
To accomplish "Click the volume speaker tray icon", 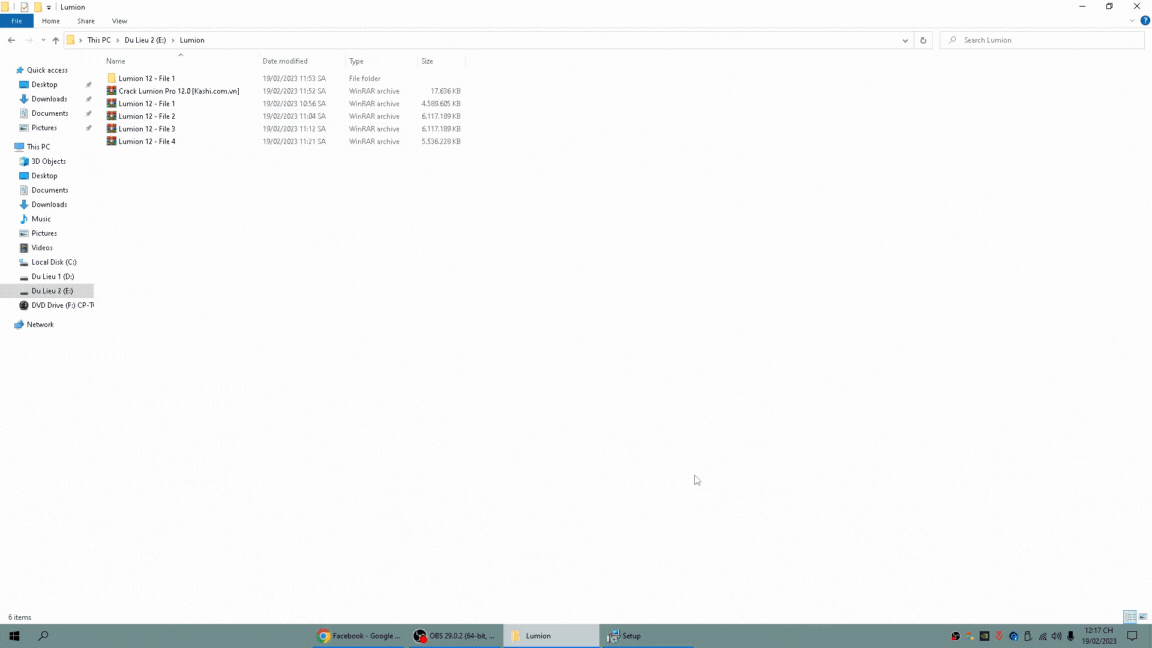I will tap(1056, 636).
